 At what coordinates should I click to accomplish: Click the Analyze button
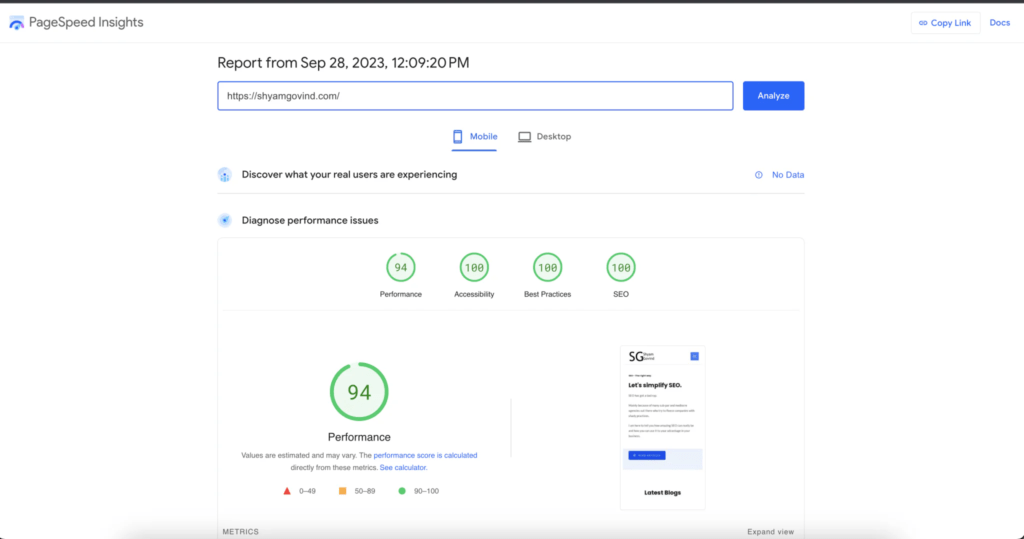(x=773, y=95)
